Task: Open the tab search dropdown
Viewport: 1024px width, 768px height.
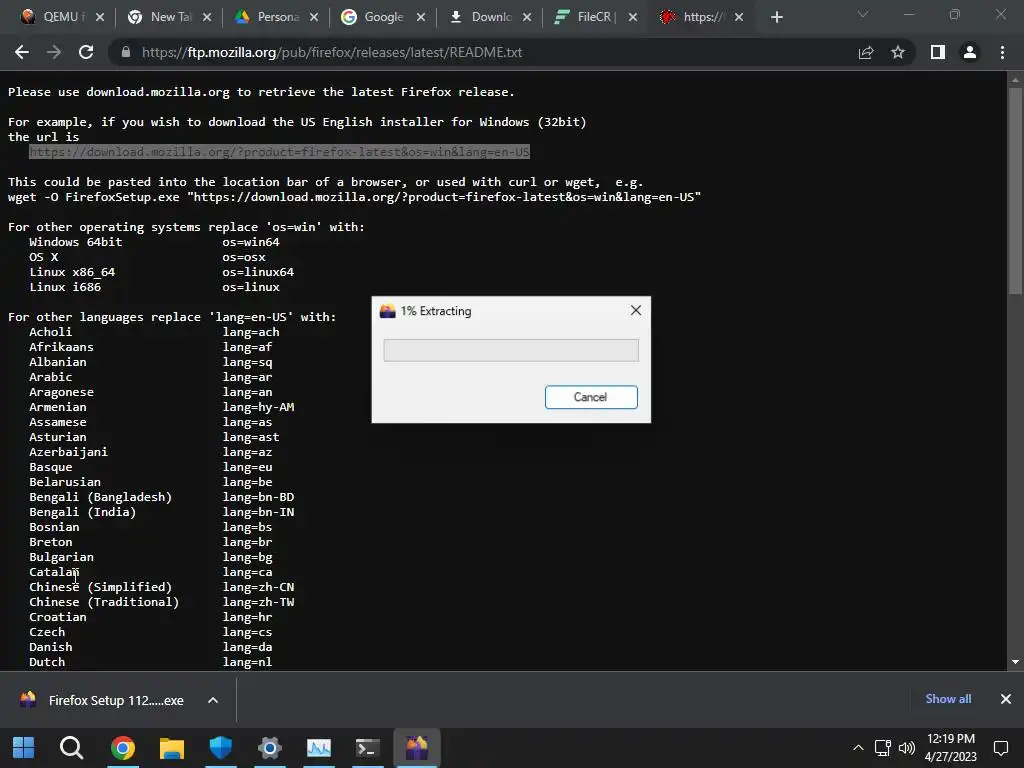Action: click(x=863, y=14)
